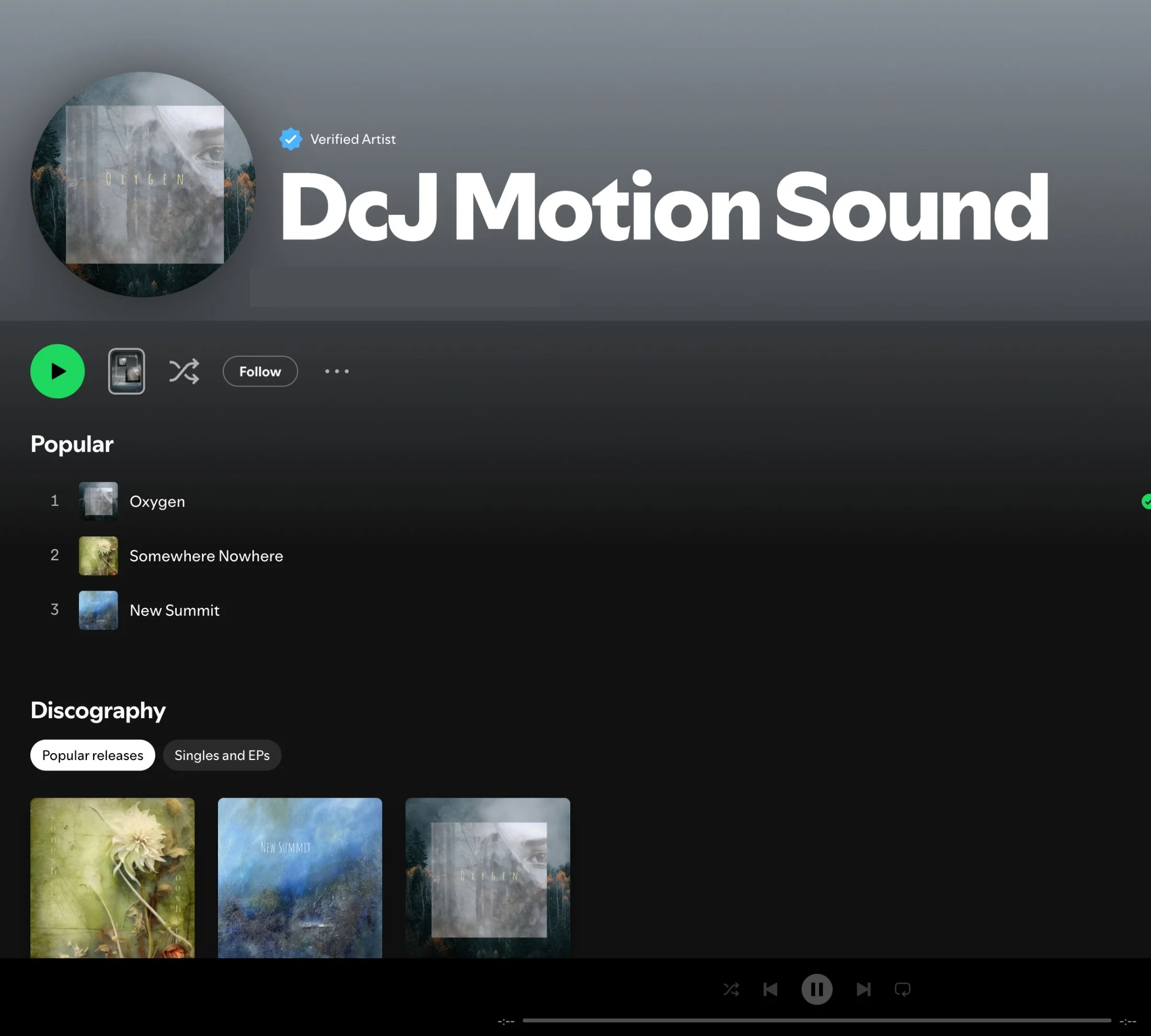
Task: Open the Oxygen album cover in Discography
Action: pos(487,877)
